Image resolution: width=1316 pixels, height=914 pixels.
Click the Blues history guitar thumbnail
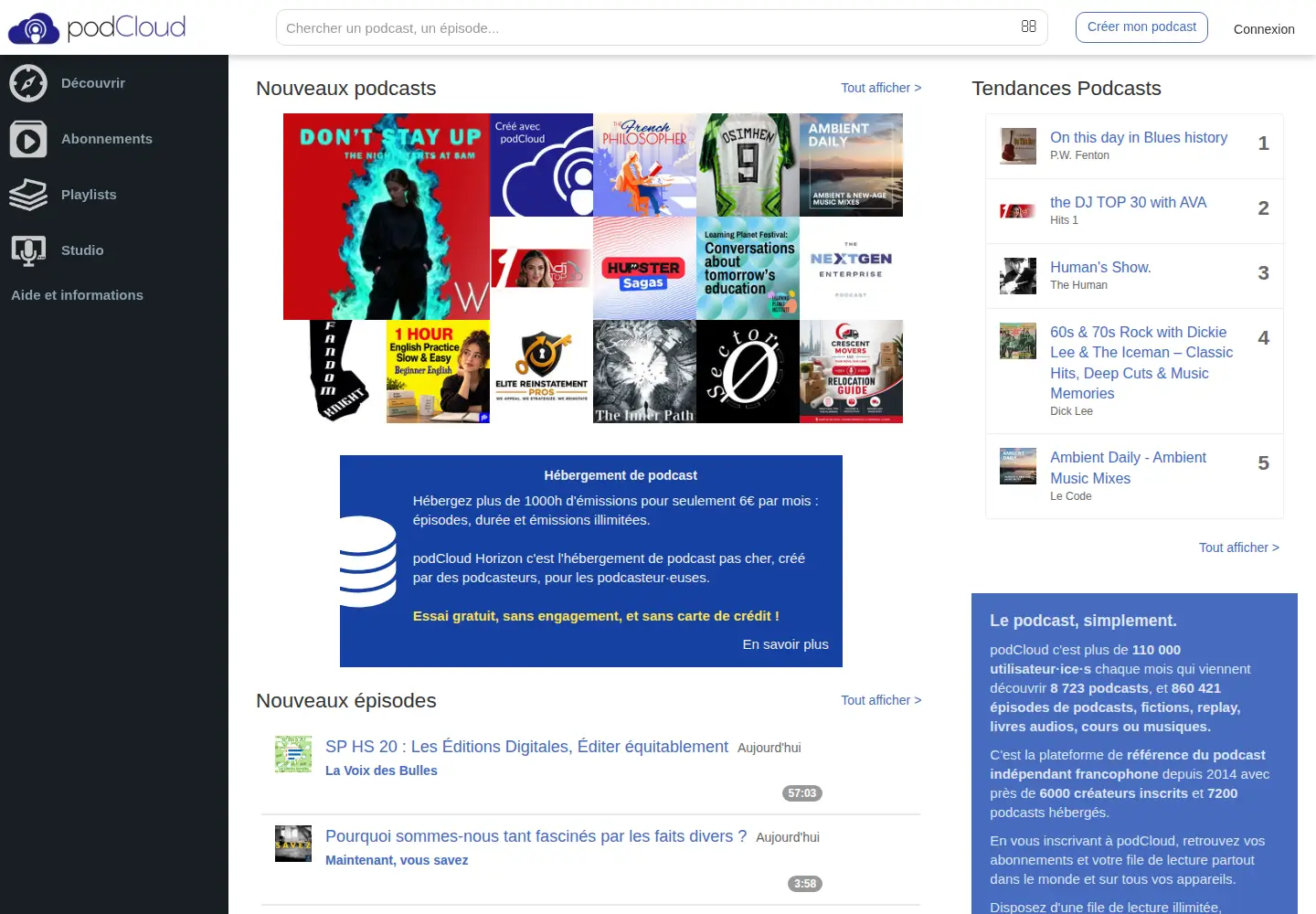(x=1018, y=146)
